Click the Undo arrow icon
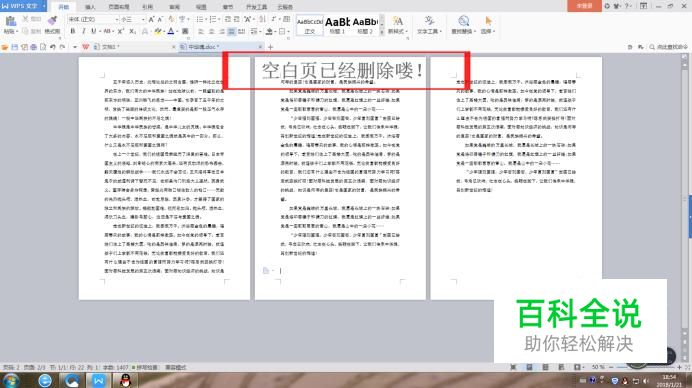The width and height of the screenshot is (692, 388). 53,47
